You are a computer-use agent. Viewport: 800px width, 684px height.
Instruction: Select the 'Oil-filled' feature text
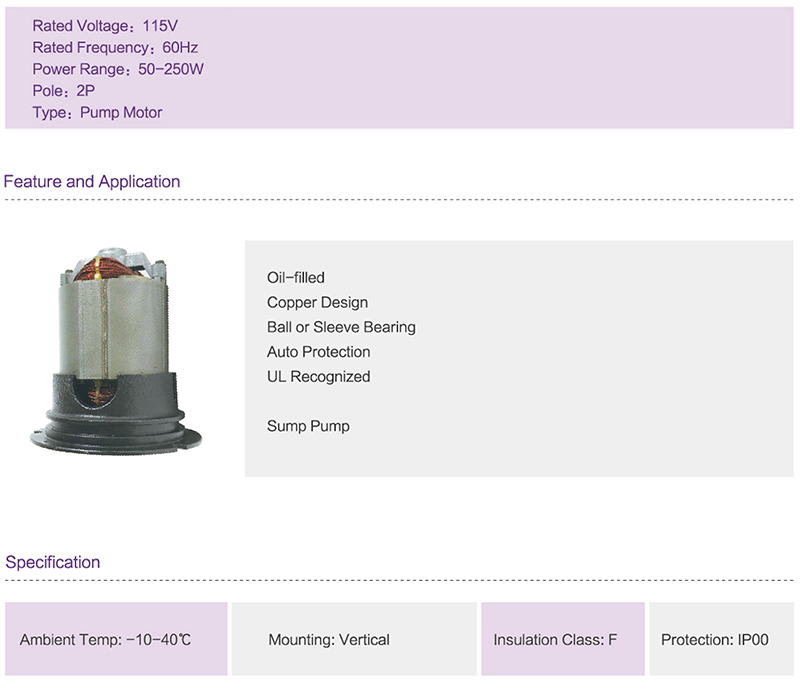pos(296,277)
